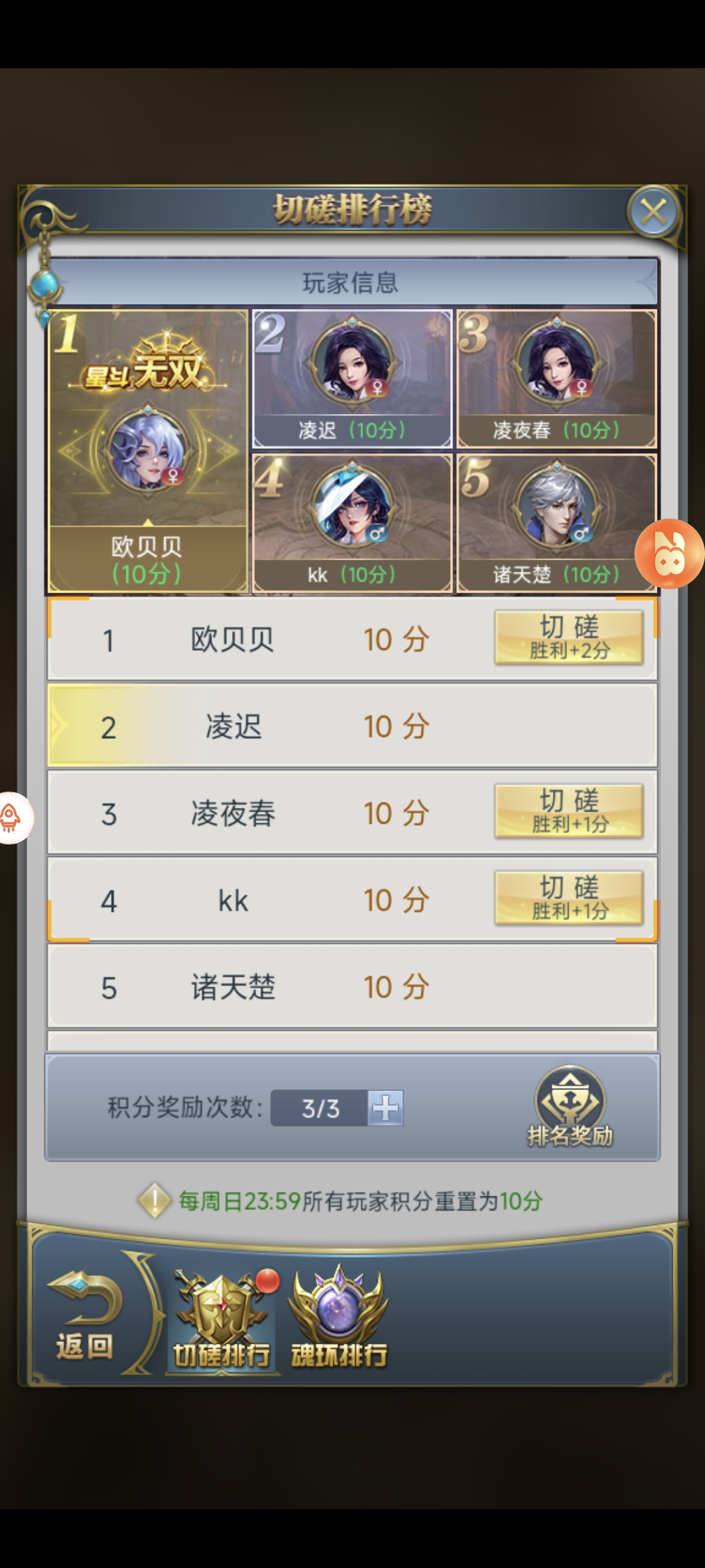
Task: Open the 排名奖励 ranking rewards icon
Action: [569, 1106]
